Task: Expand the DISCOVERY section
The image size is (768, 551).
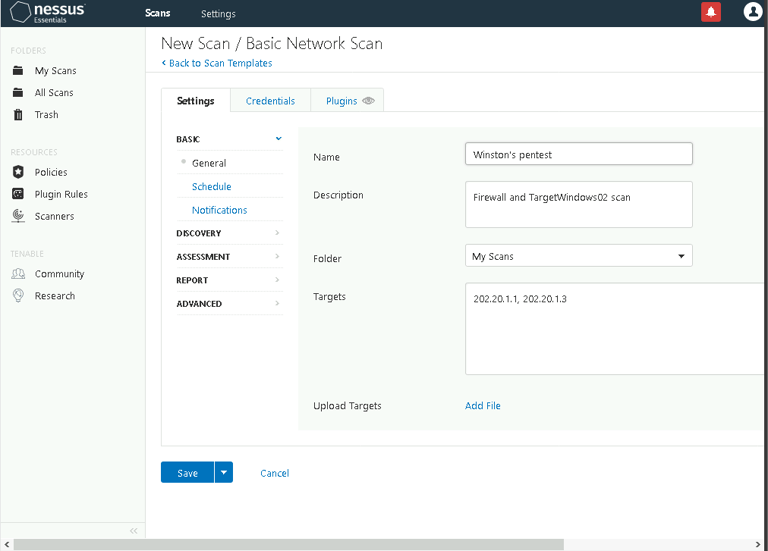Action: tap(229, 233)
